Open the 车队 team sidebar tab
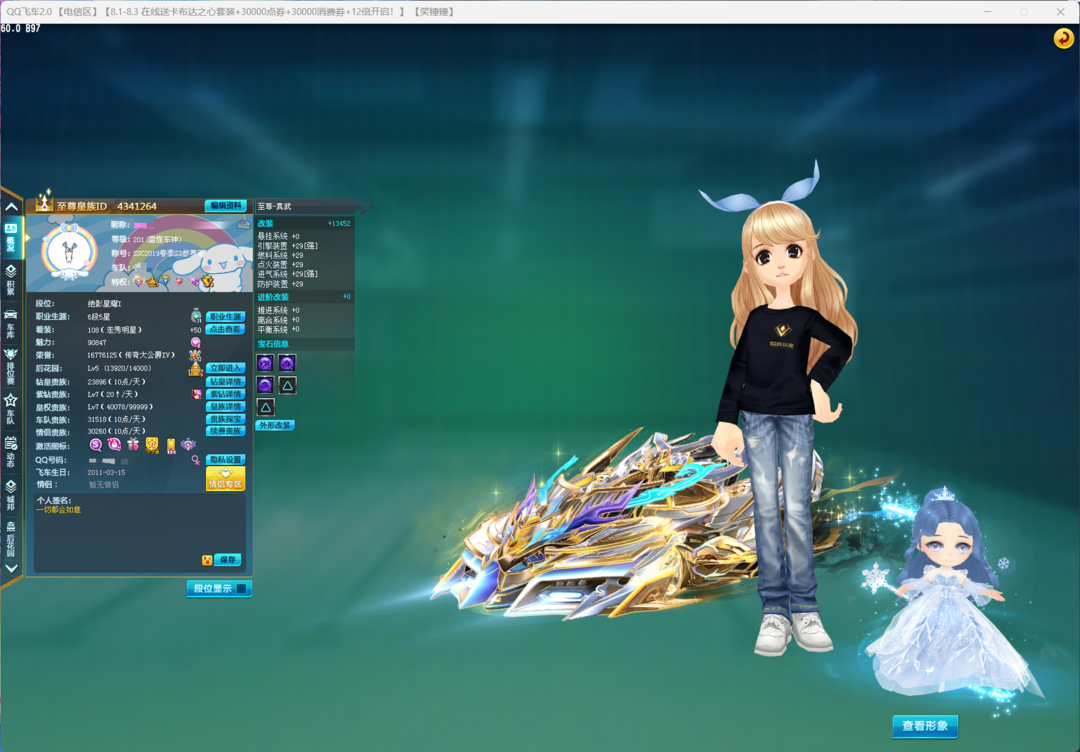Image resolution: width=1080 pixels, height=752 pixels. [11, 409]
